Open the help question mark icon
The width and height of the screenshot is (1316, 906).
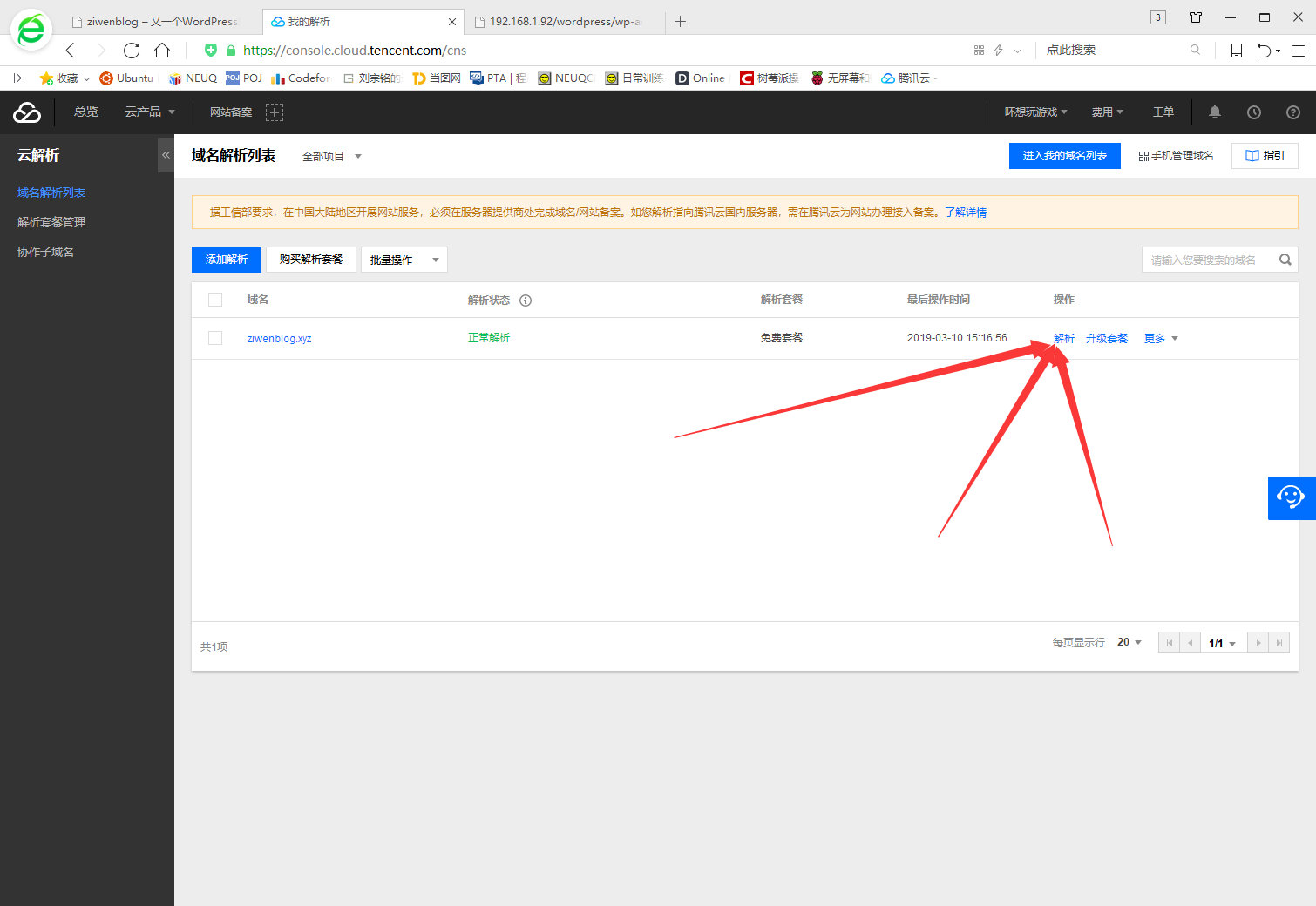[1293, 112]
